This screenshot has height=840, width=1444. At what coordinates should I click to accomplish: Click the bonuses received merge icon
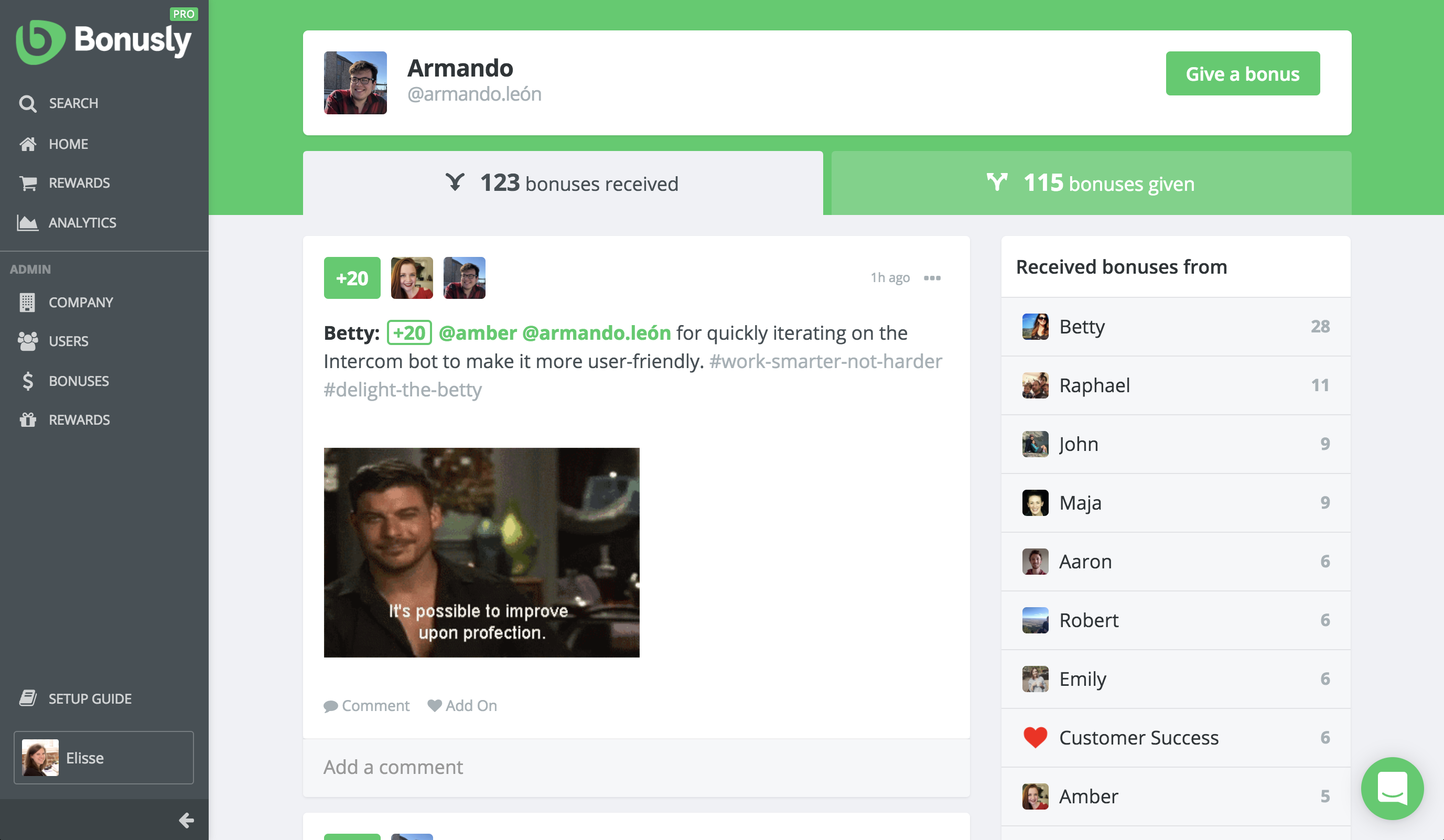[455, 182]
